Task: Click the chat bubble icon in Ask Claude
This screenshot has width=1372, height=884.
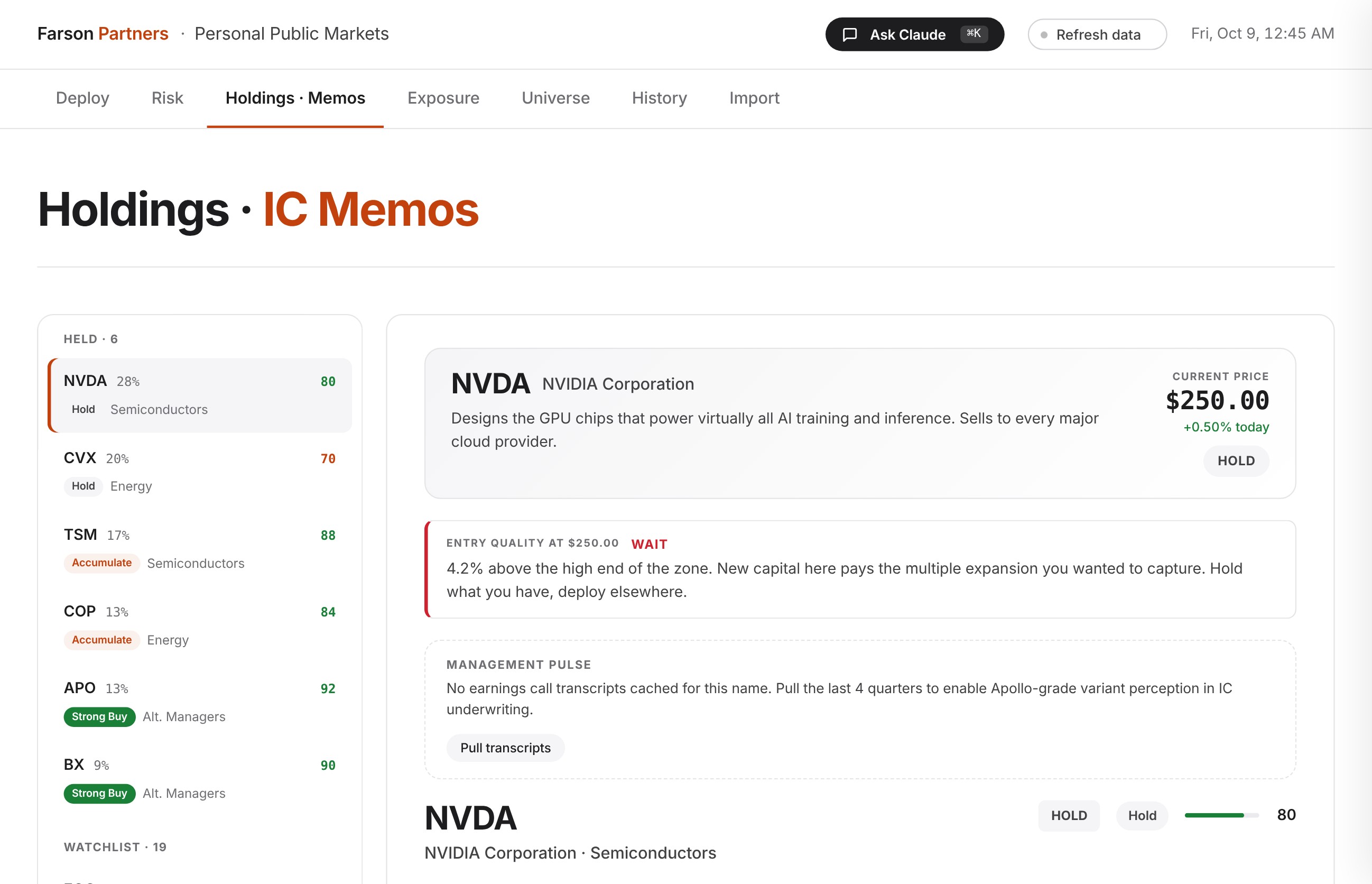Action: click(850, 34)
